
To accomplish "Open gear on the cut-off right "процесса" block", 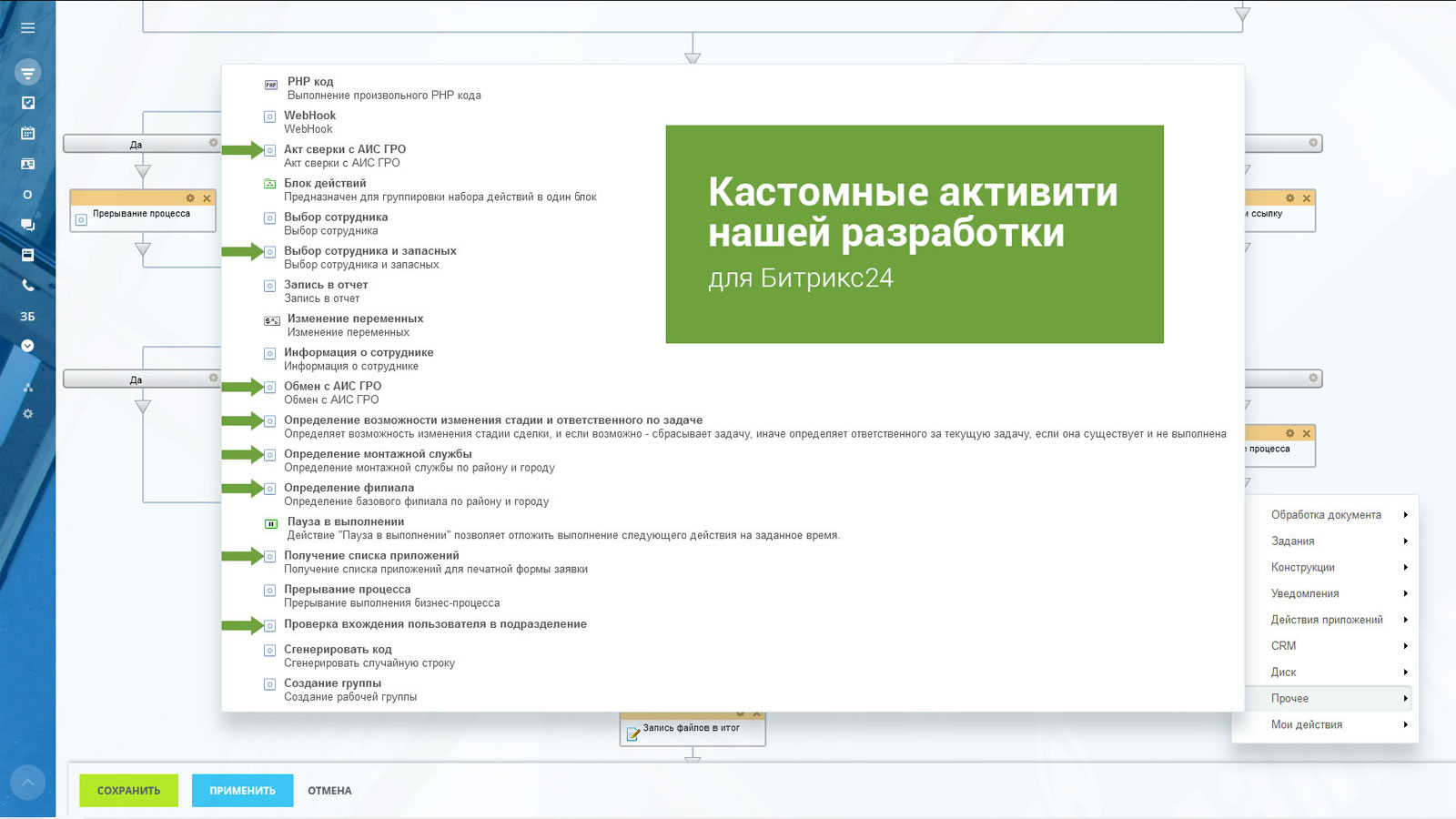I will (1289, 433).
